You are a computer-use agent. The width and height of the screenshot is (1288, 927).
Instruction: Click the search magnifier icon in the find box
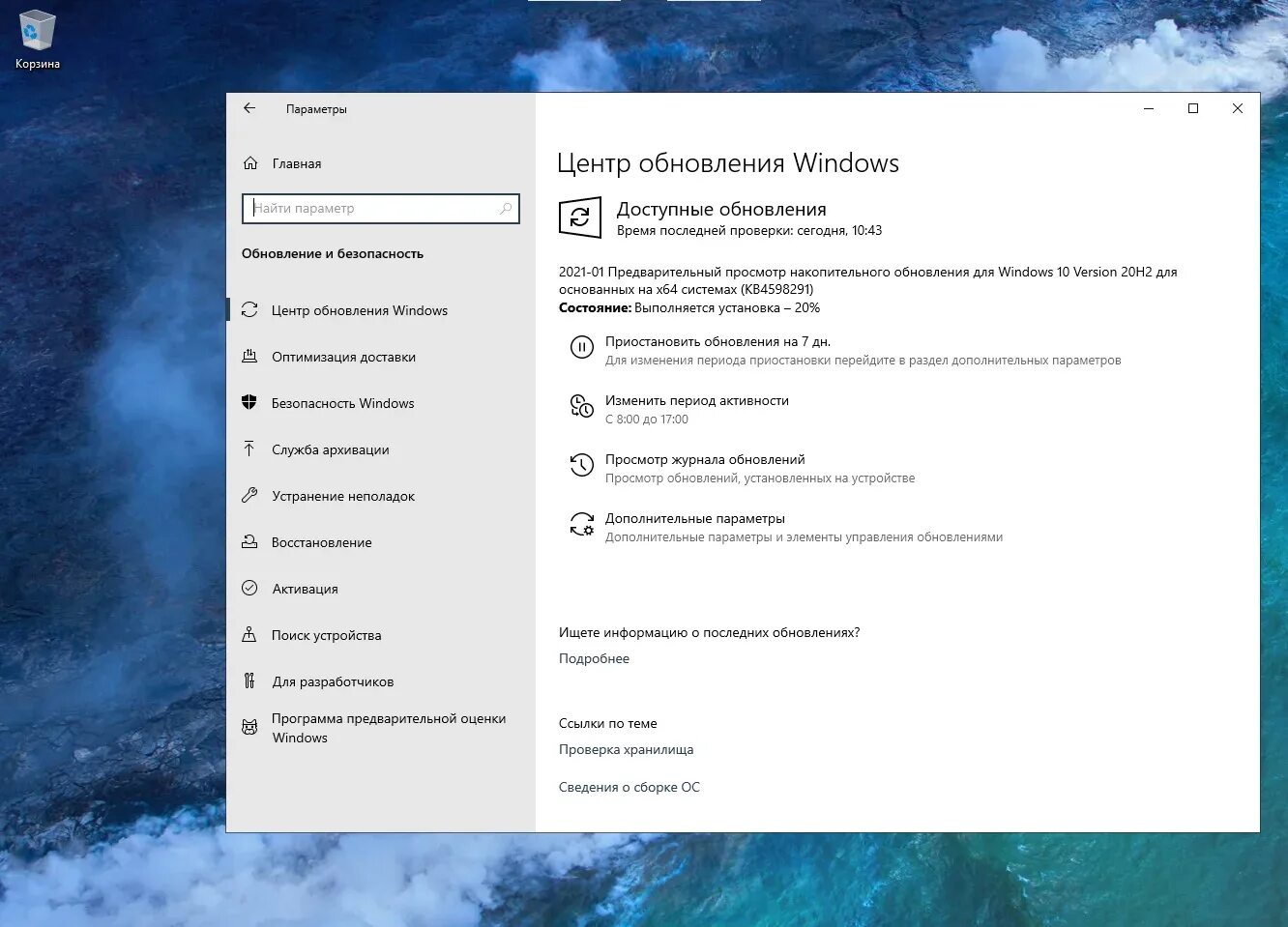click(x=506, y=208)
